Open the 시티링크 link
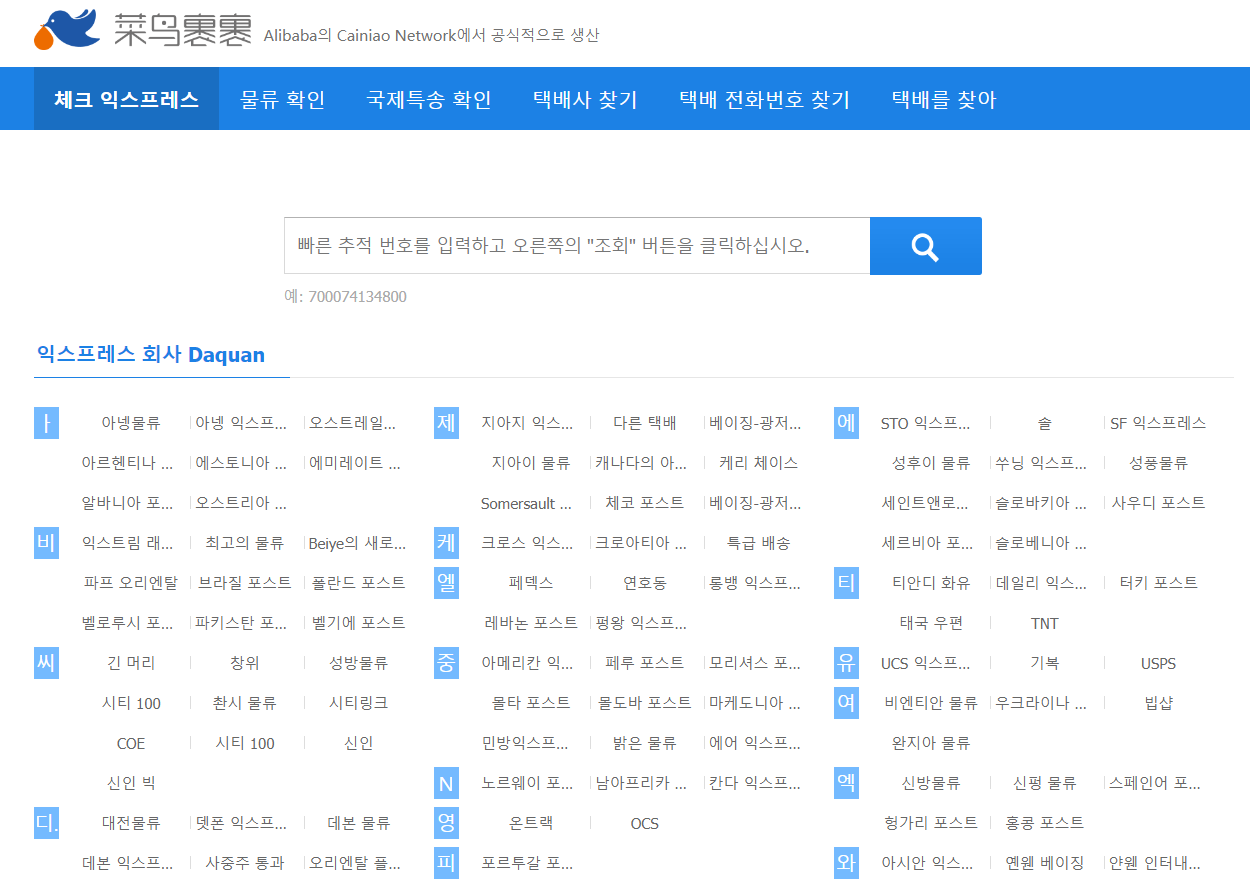This screenshot has width=1250, height=881. pos(358,703)
